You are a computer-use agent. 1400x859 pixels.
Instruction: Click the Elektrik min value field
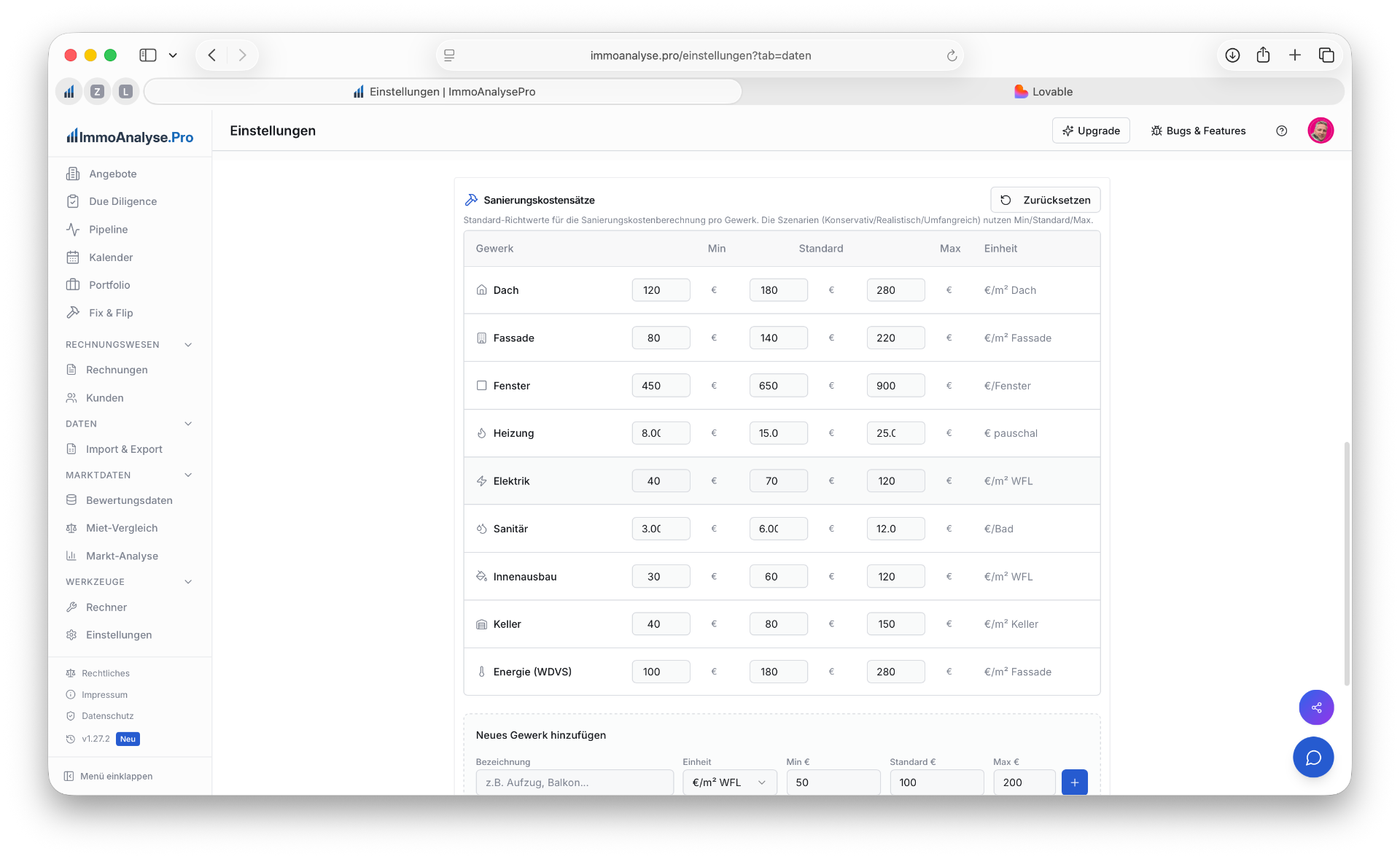point(661,481)
